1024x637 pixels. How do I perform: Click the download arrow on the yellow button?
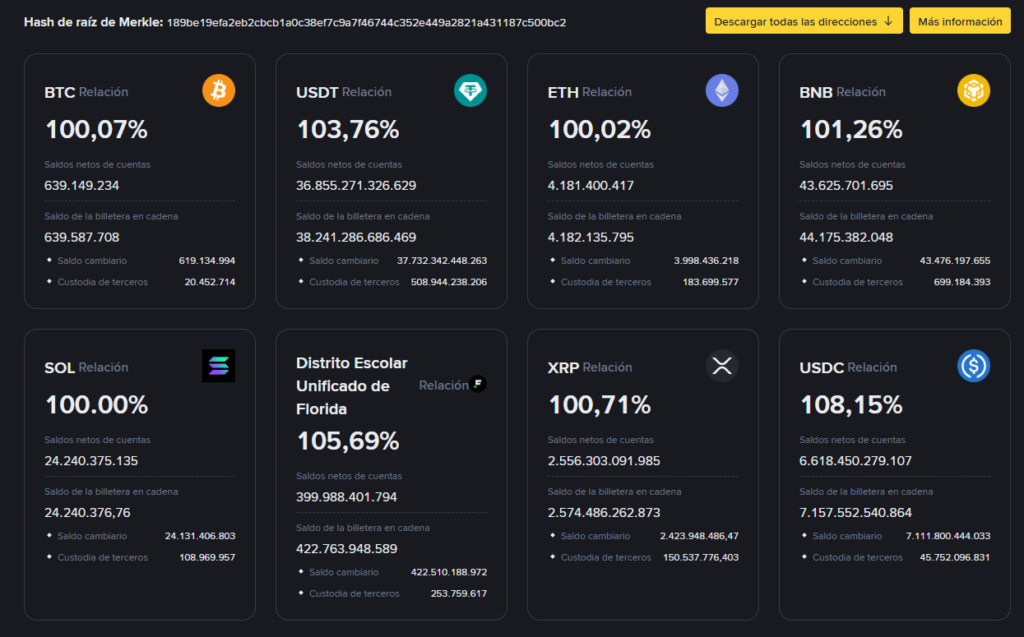889,20
